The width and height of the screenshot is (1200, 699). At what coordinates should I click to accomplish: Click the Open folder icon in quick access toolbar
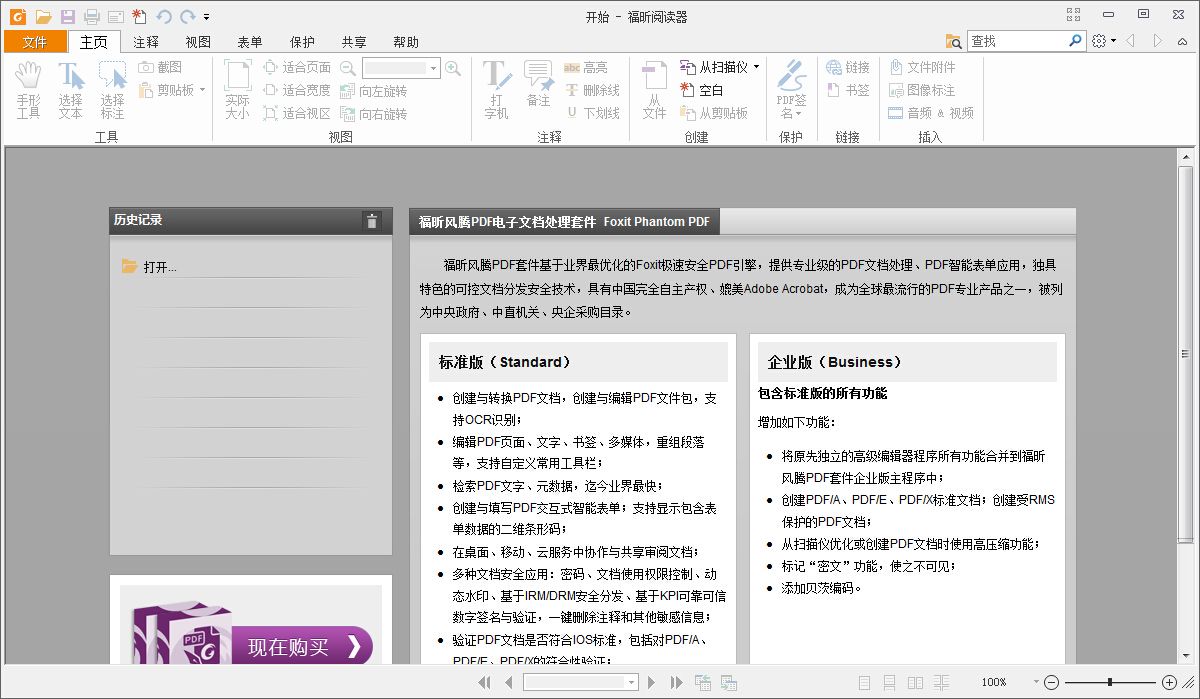tap(43, 16)
